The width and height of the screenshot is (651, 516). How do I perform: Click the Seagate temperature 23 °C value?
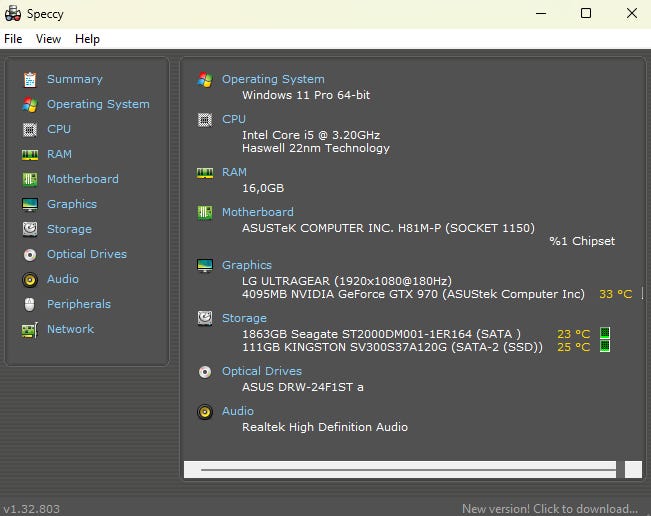(574, 334)
